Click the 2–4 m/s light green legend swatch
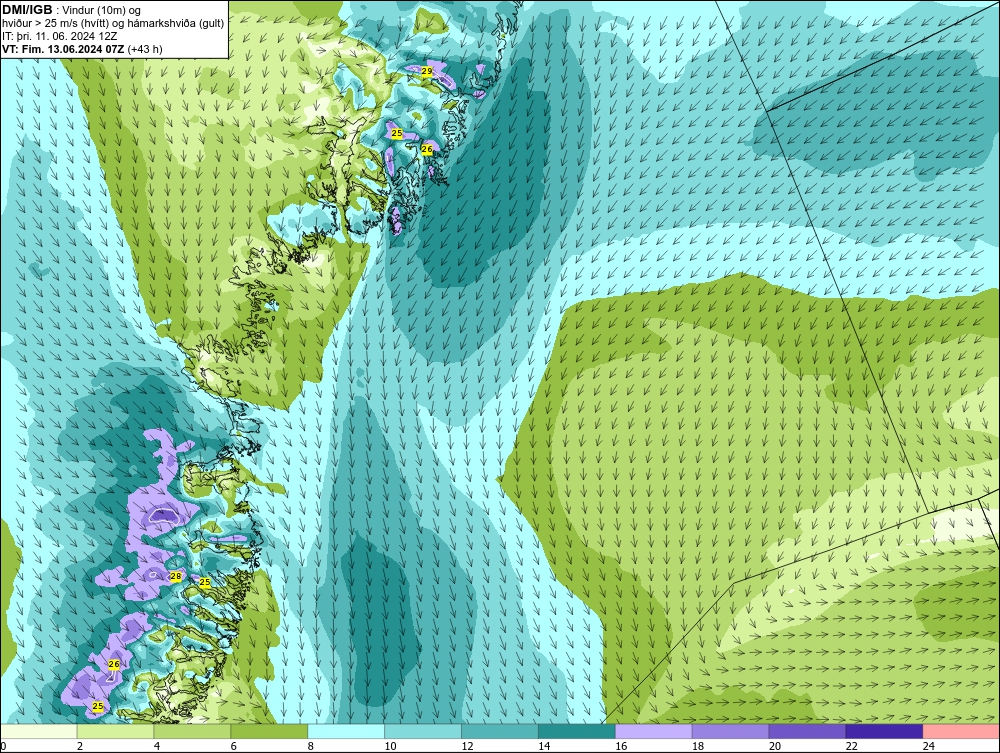 115,731
